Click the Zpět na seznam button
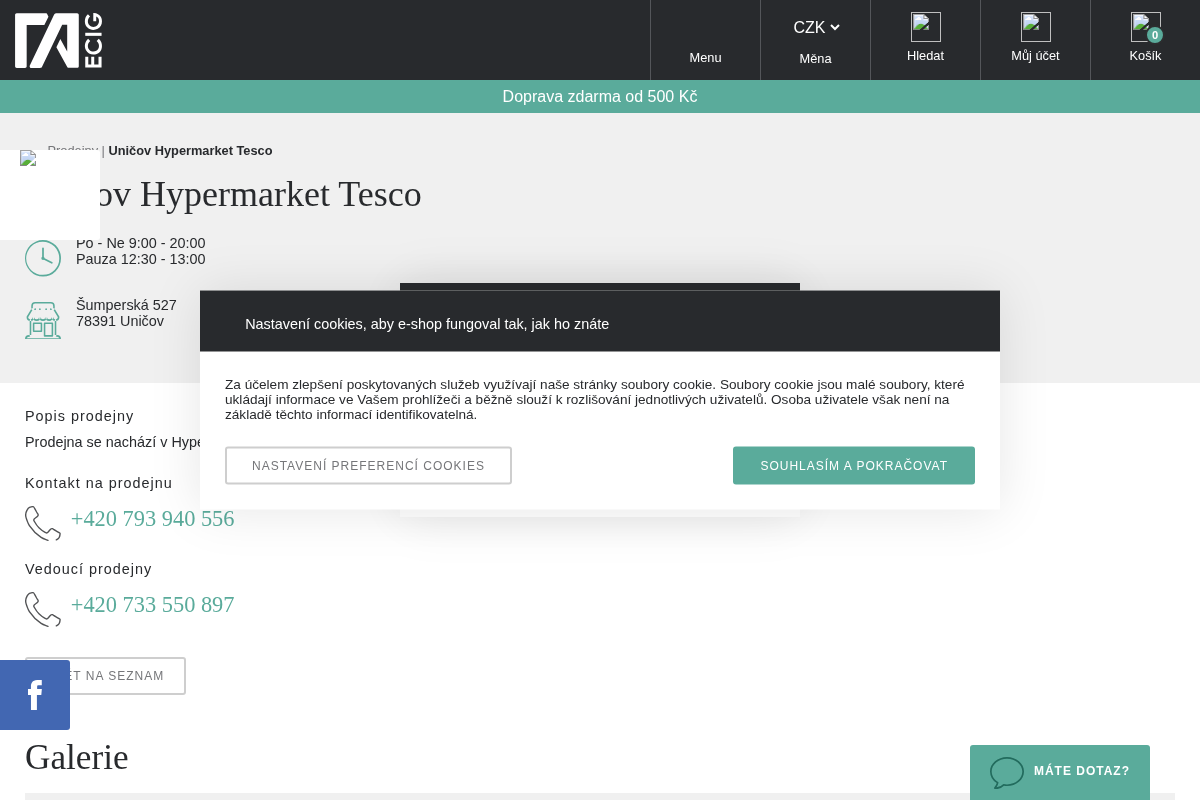This screenshot has width=1200, height=800. (x=105, y=676)
